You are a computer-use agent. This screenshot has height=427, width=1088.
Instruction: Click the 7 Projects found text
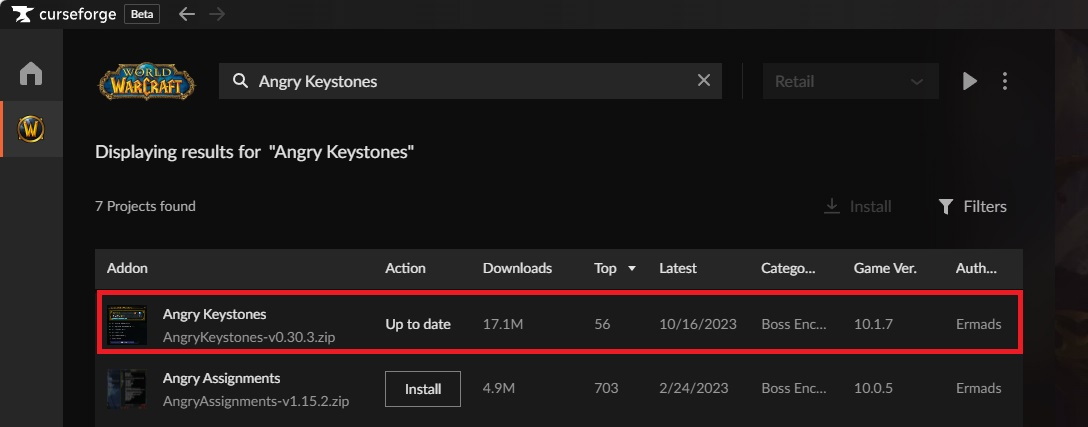pyautogui.click(x=145, y=206)
